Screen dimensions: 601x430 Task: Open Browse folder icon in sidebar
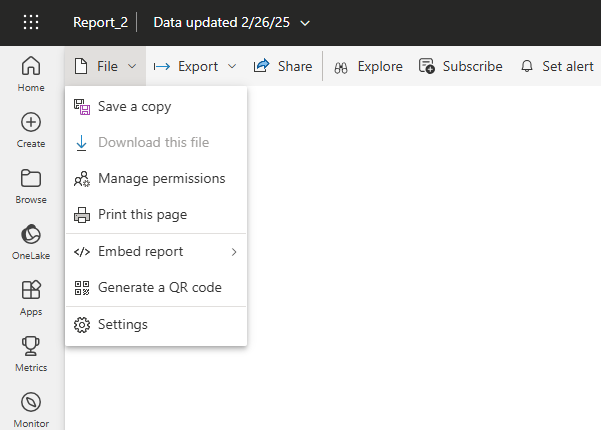click(x=31, y=185)
